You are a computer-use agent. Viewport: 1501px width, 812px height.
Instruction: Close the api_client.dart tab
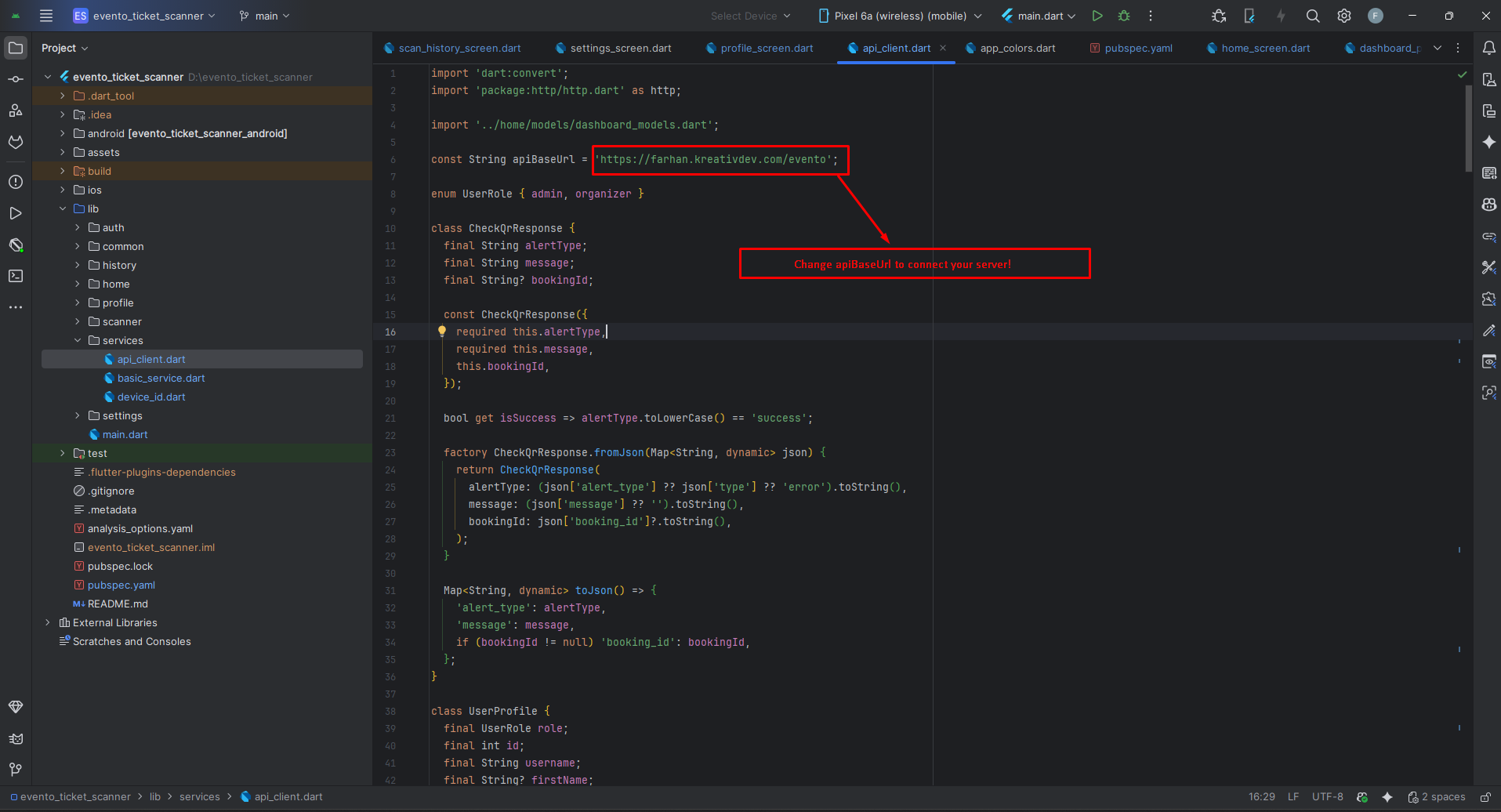943,48
